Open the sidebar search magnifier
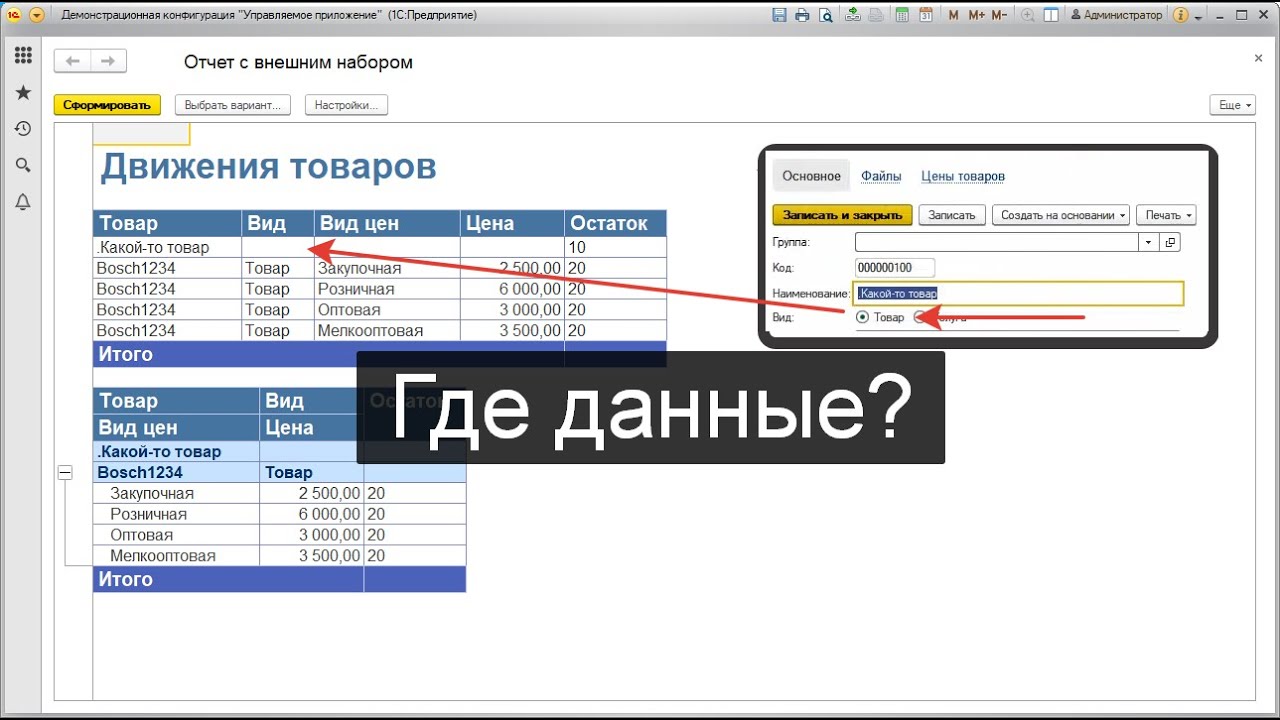The image size is (1280, 720). click(23, 165)
